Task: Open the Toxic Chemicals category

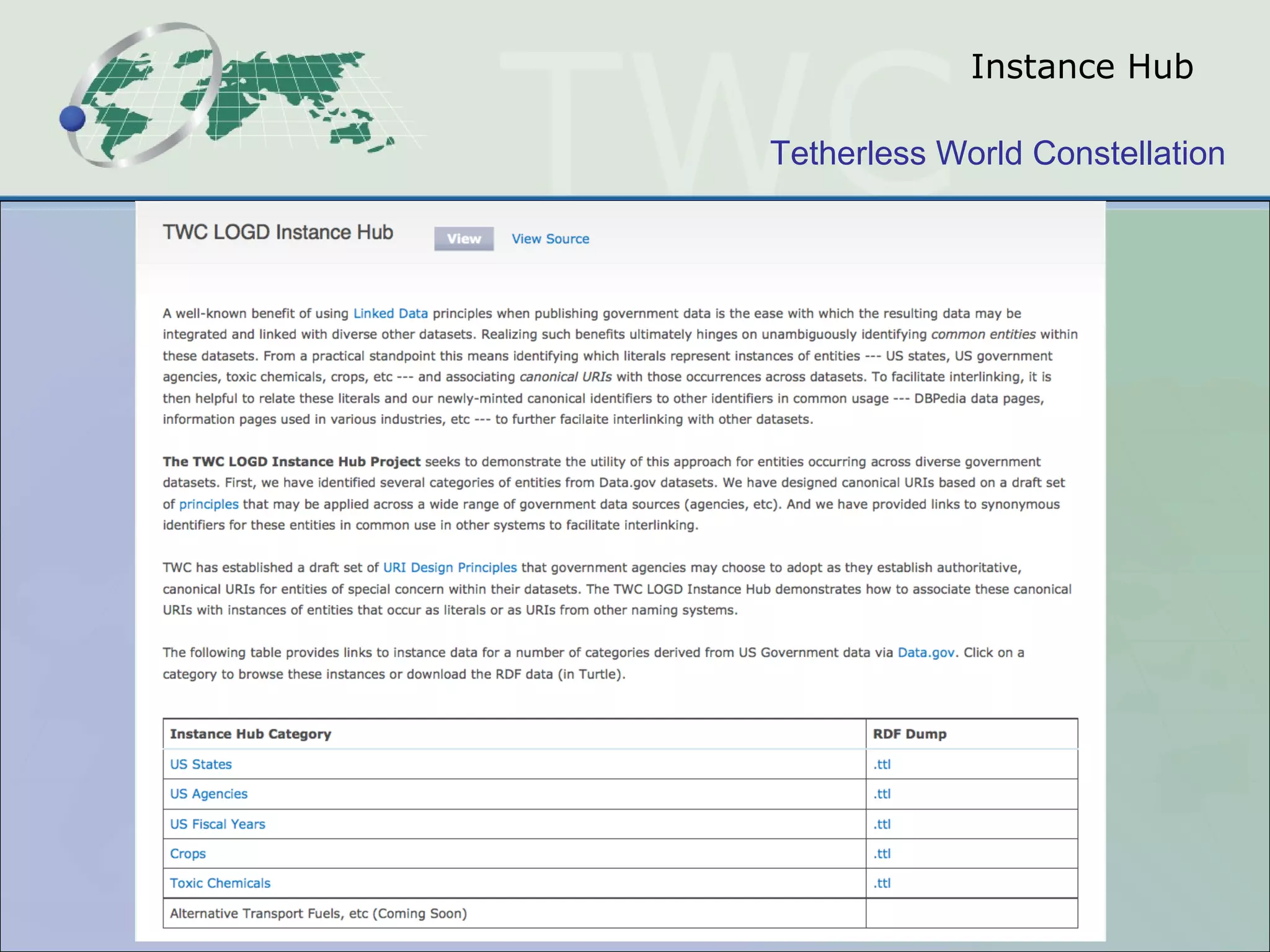Action: coord(220,883)
